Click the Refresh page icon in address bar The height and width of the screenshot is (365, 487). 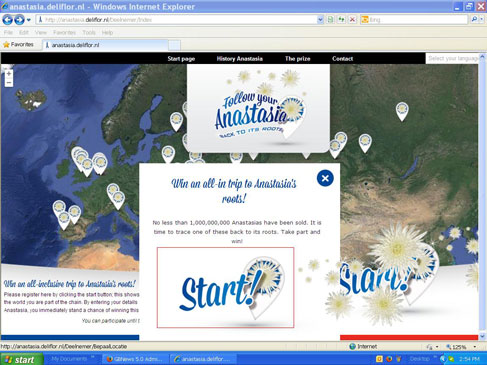(x=341, y=20)
